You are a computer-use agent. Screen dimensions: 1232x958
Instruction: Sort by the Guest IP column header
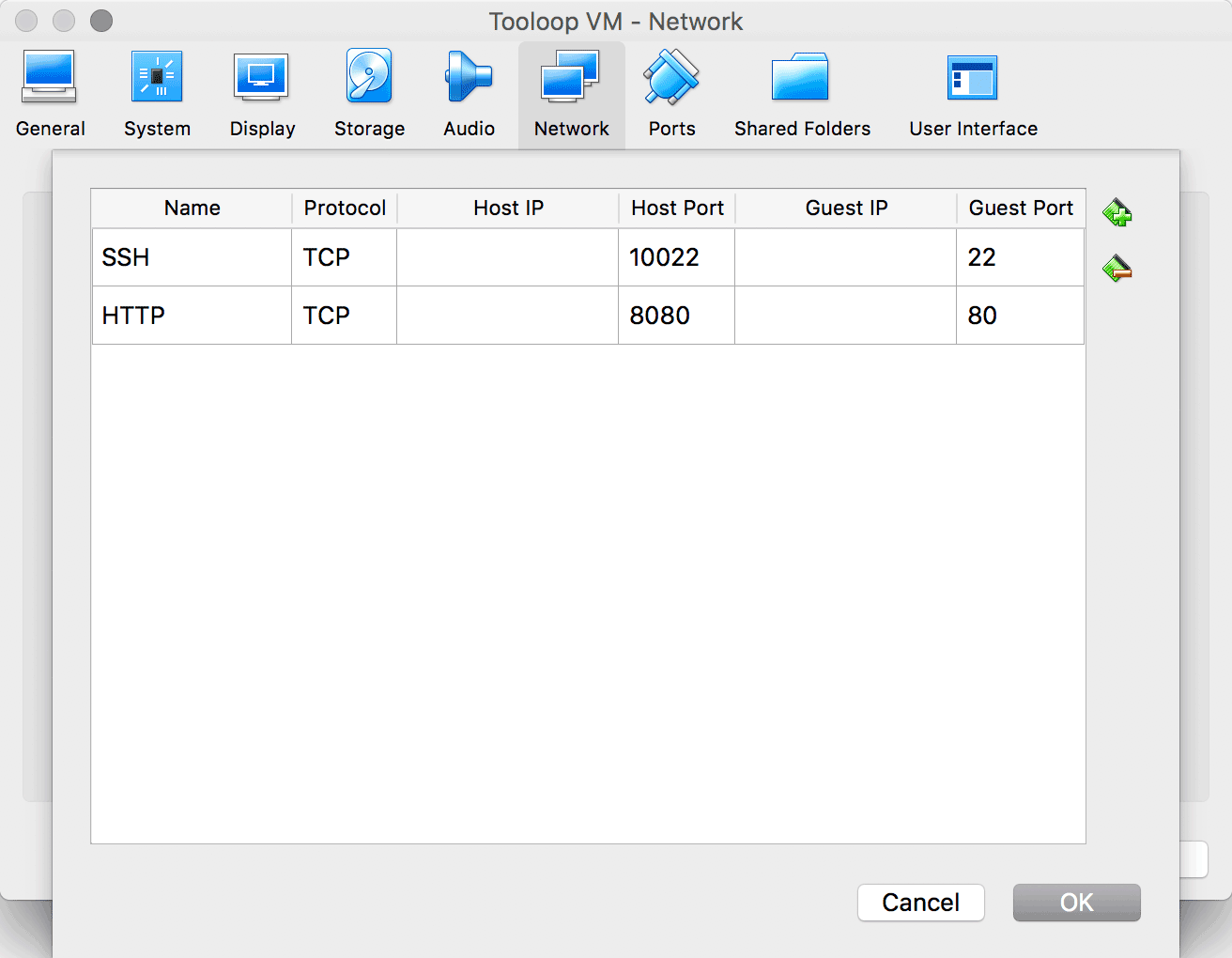click(x=846, y=209)
